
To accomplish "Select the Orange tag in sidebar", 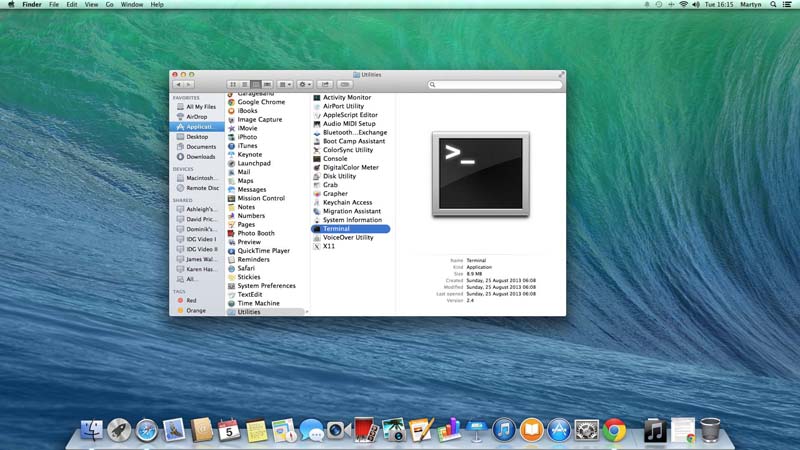I will coord(196,310).
